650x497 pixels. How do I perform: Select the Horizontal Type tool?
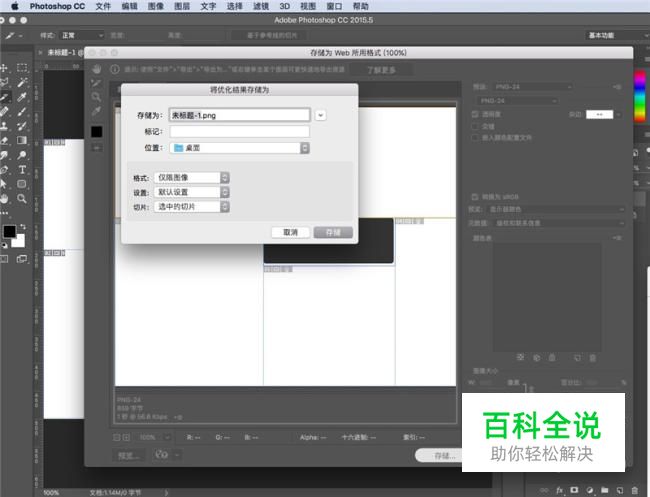click(22, 170)
